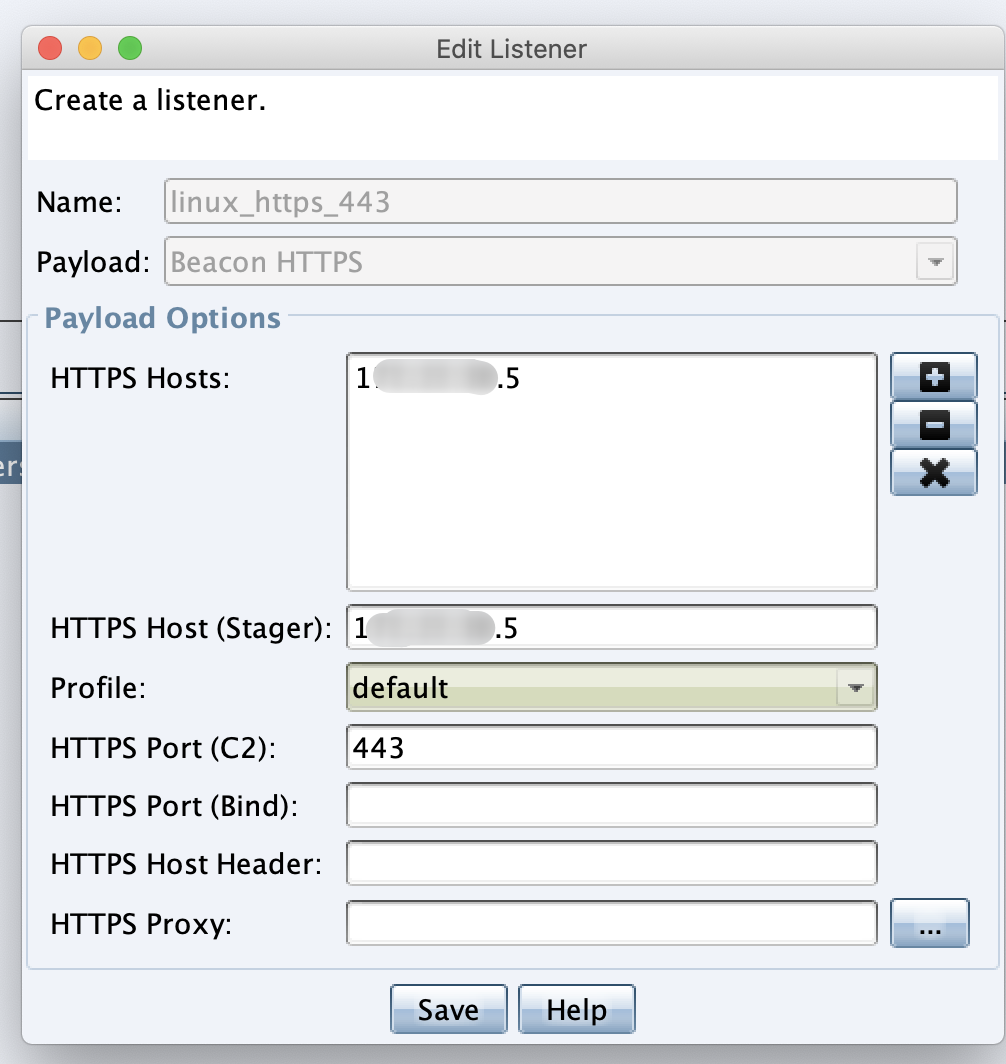Click the Edit Listener title bar
The height and width of the screenshot is (1064, 1006).
coord(509,48)
